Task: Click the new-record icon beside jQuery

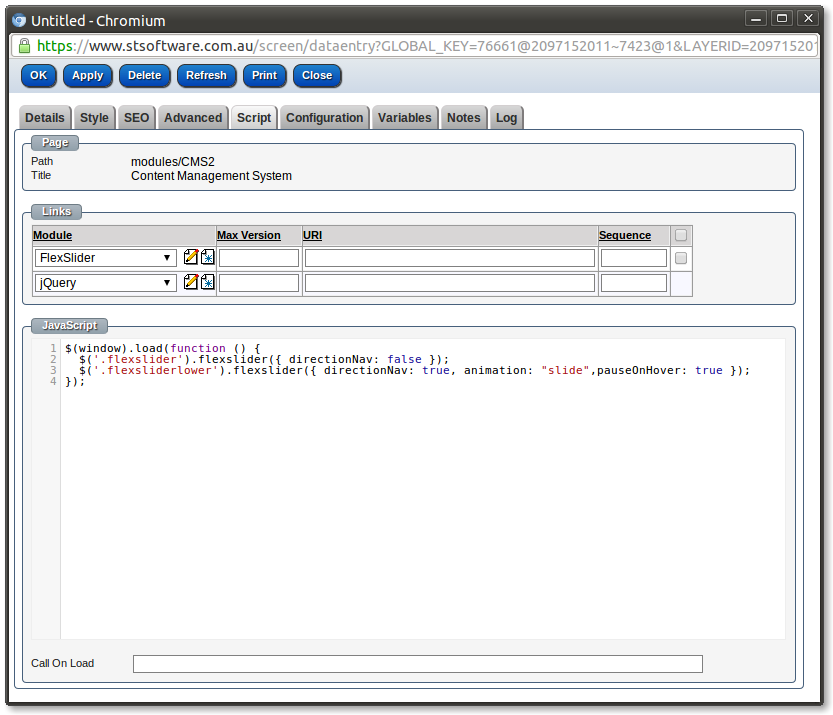Action: pyautogui.click(x=207, y=282)
